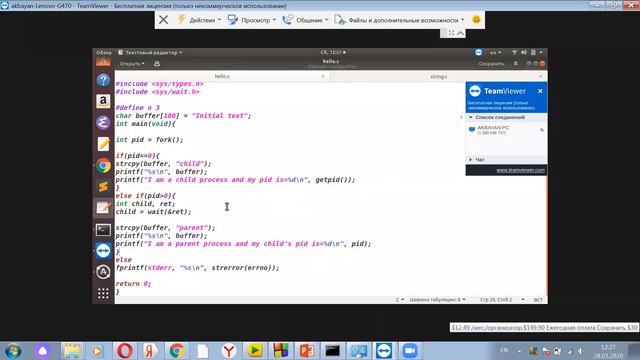The width and height of the screenshot is (640, 360).
Task: Click the volume icon in Ubuntu top bar
Action: pyautogui.click(x=524, y=53)
